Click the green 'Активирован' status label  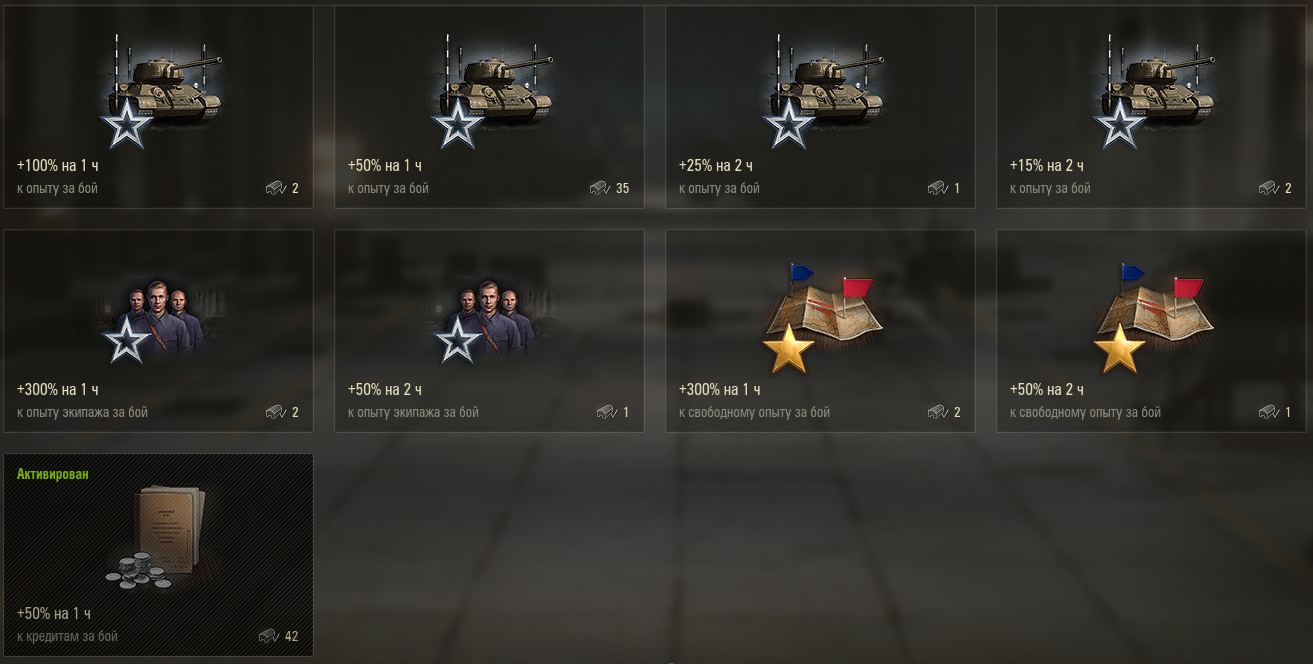click(53, 474)
